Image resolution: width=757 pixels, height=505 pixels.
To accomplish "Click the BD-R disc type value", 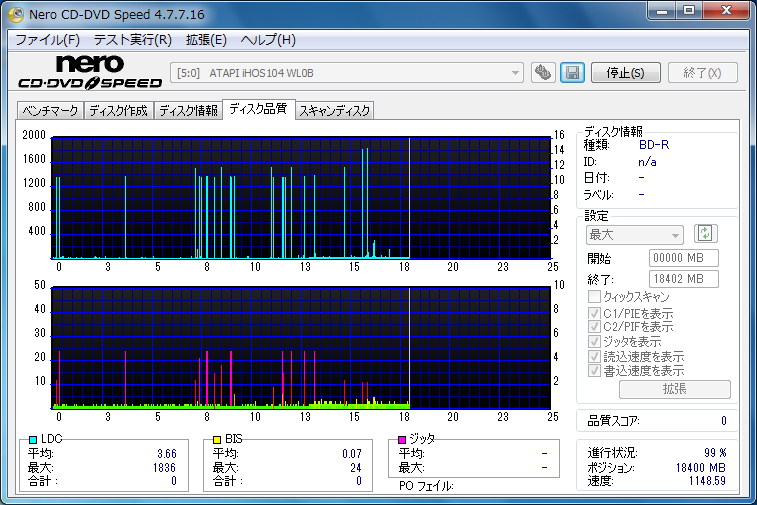I will click(x=654, y=145).
